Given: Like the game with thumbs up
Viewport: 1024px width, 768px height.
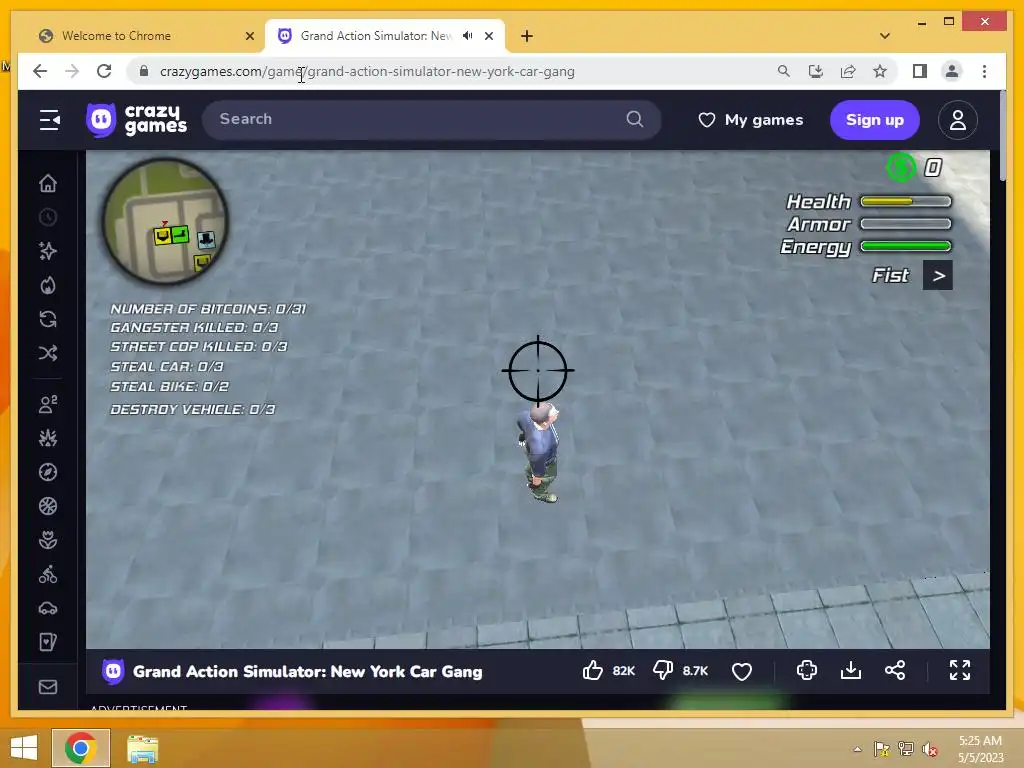Looking at the screenshot, I should pyautogui.click(x=593, y=671).
